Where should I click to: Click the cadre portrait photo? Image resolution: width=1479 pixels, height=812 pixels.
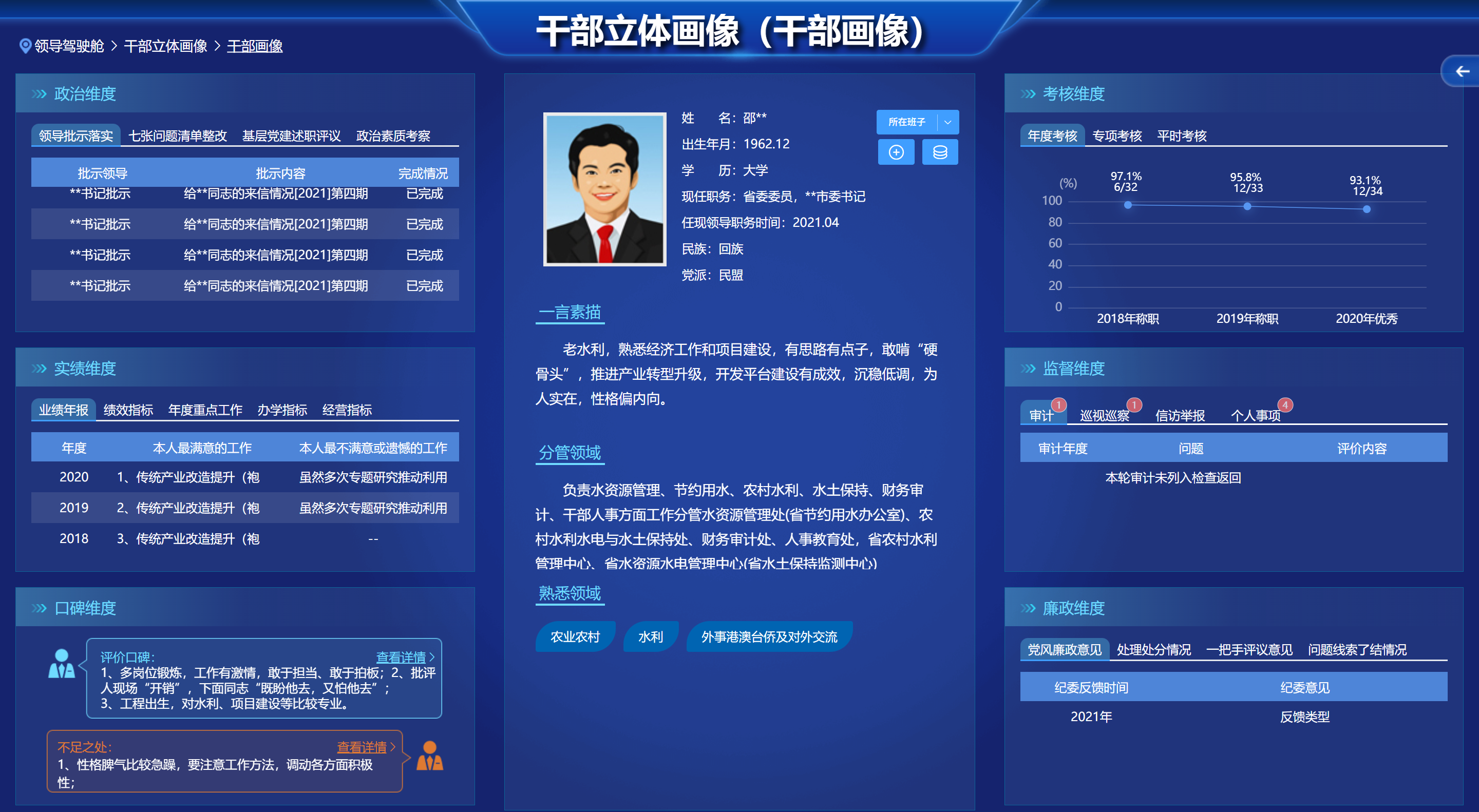(x=604, y=189)
